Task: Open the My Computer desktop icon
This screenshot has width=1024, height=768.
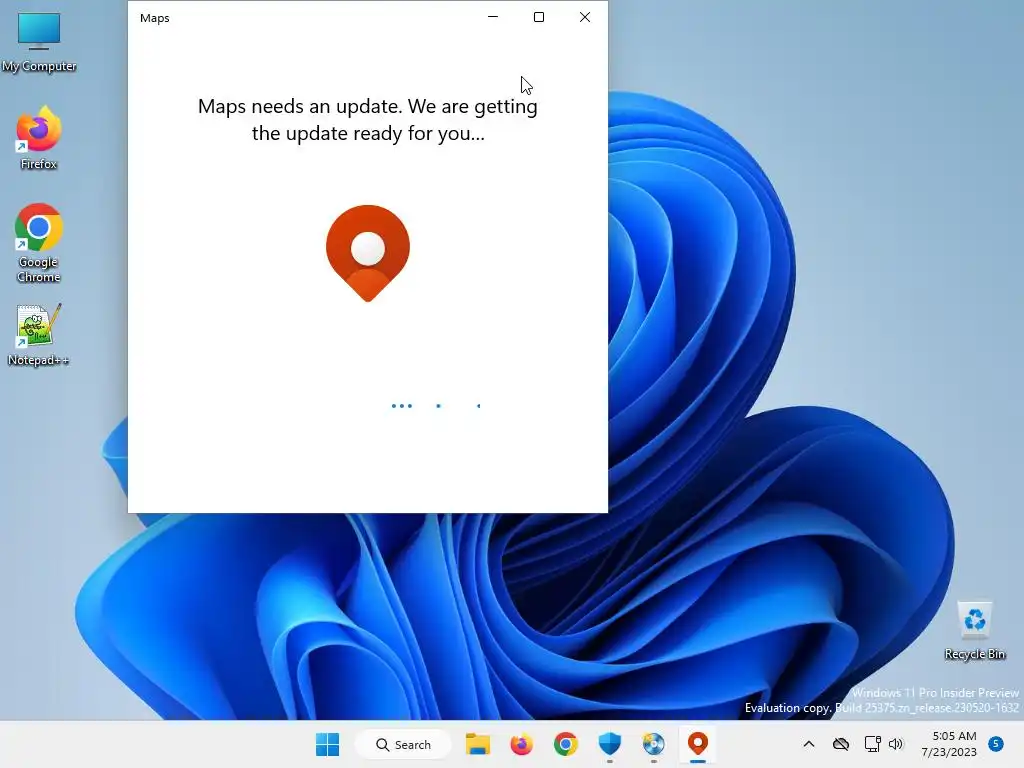Action: coord(39,42)
